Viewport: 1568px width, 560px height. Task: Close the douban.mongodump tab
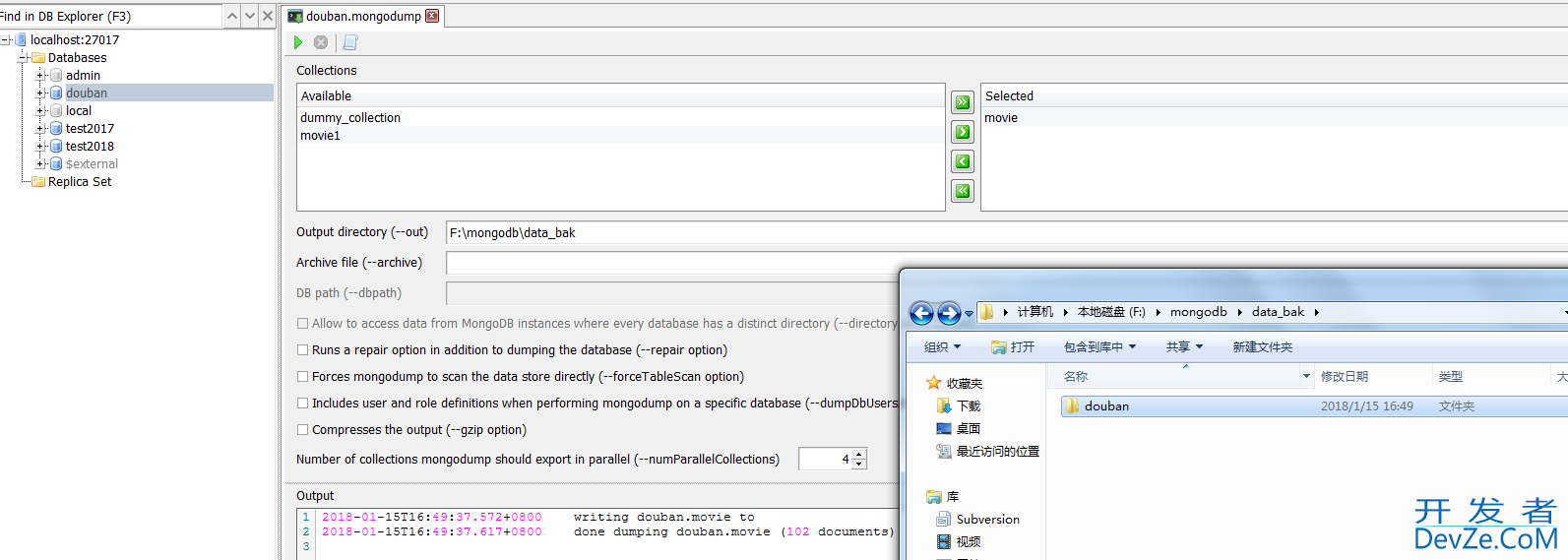point(432,16)
